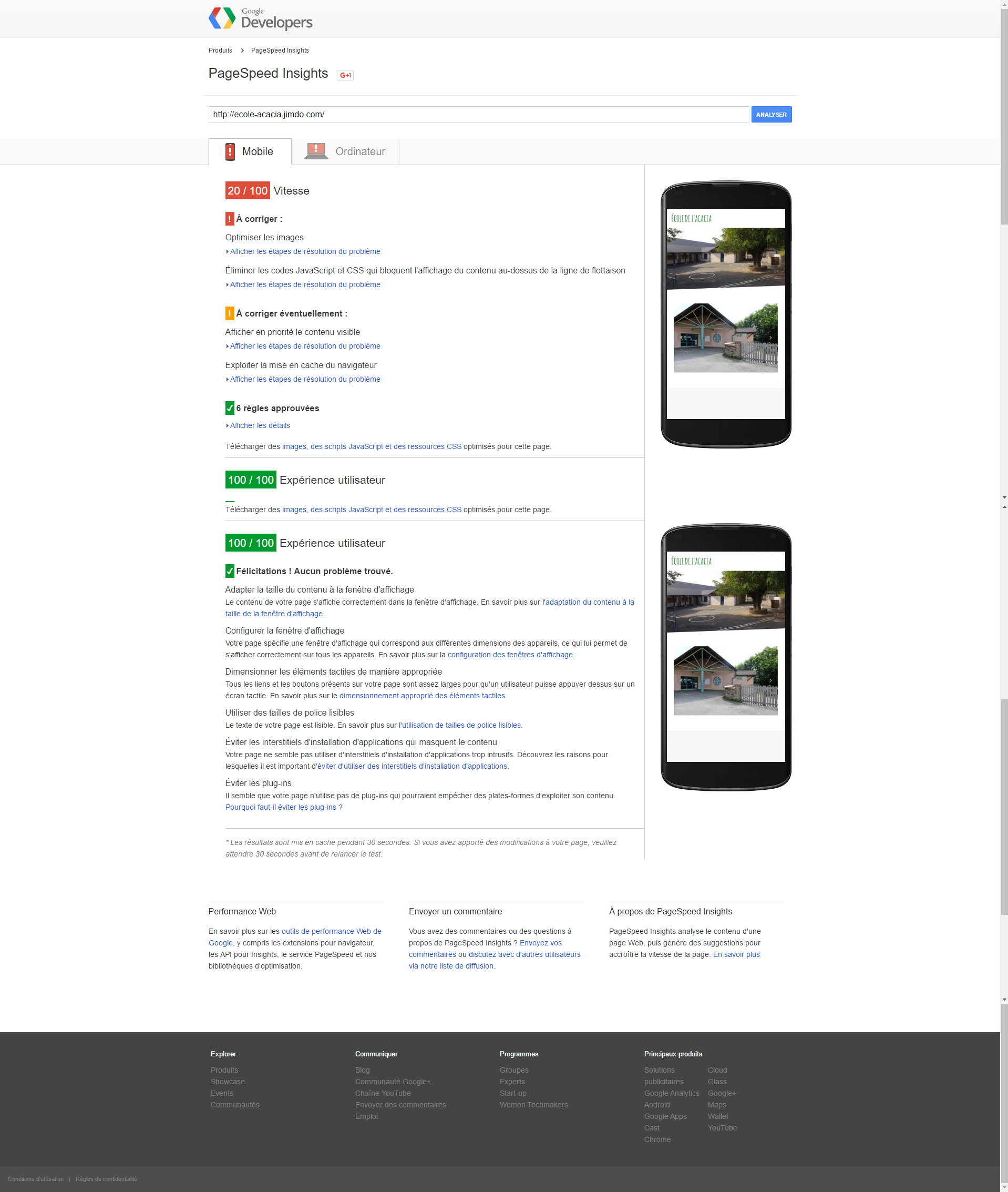The image size is (1008, 1192).
Task: Switch to the Ordinateur tab
Action: coord(346,151)
